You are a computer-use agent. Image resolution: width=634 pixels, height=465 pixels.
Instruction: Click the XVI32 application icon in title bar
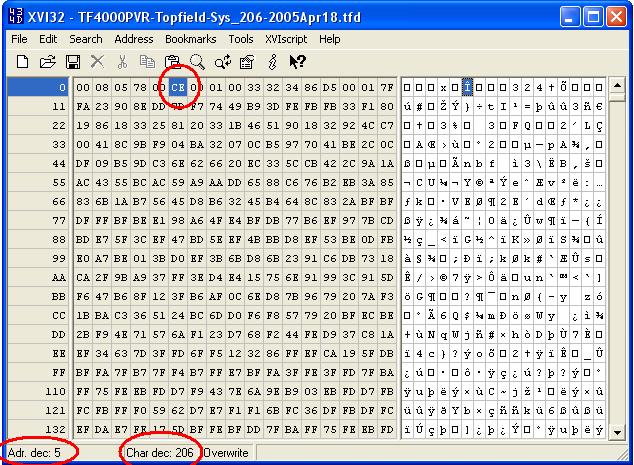(15, 17)
